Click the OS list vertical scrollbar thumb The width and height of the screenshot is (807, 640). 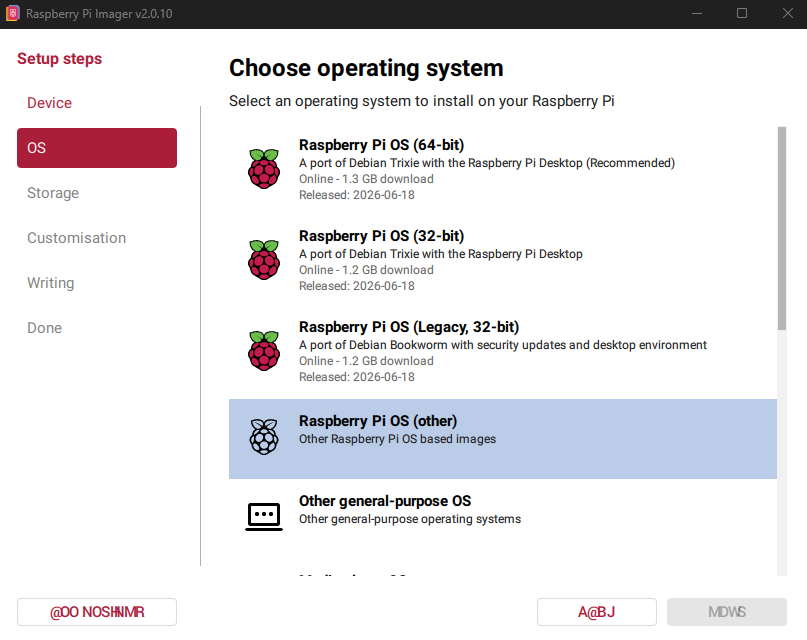click(782, 228)
